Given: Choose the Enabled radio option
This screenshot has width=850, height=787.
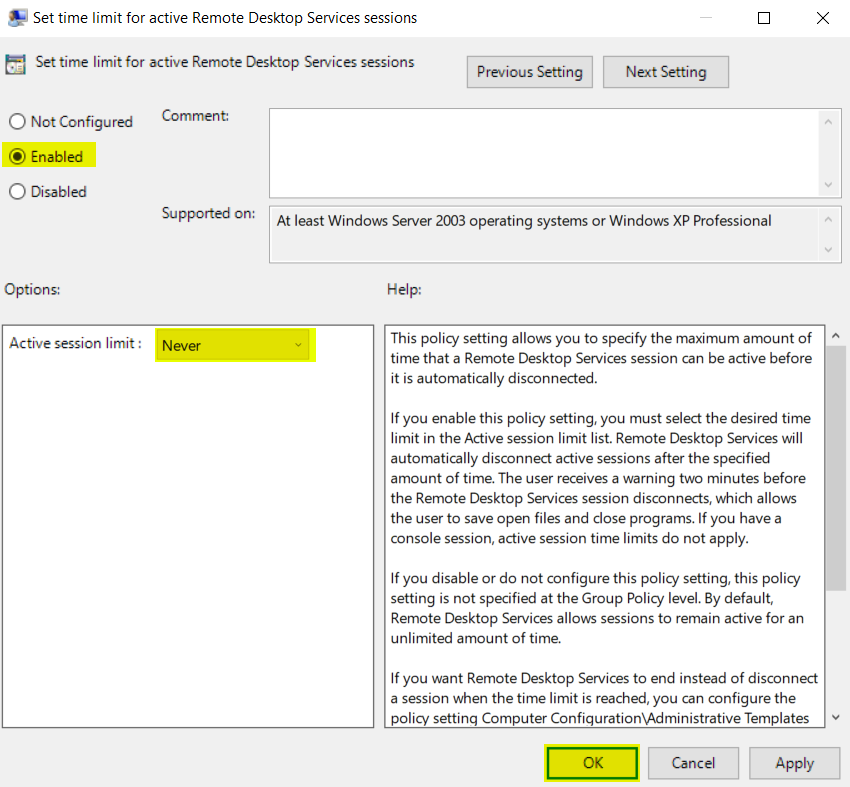Looking at the screenshot, I should coord(17,157).
